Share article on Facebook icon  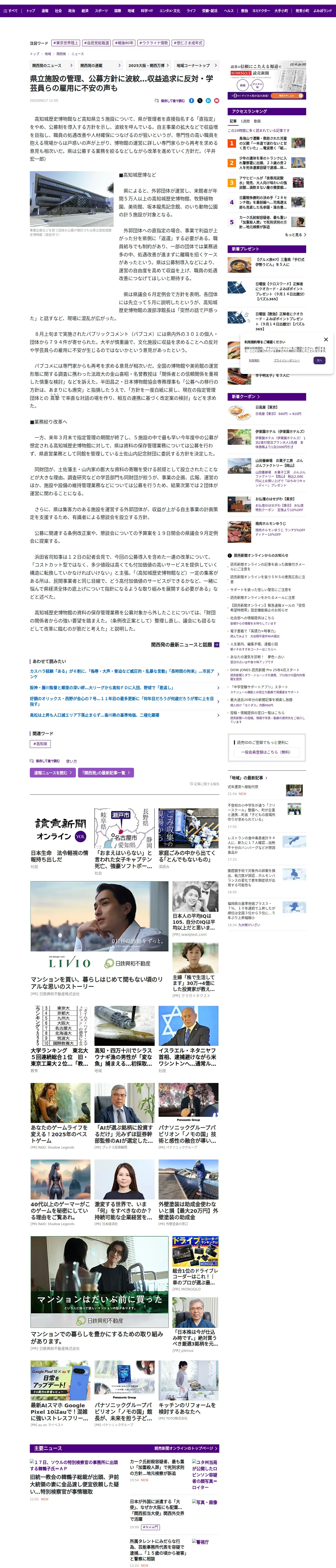192,100
